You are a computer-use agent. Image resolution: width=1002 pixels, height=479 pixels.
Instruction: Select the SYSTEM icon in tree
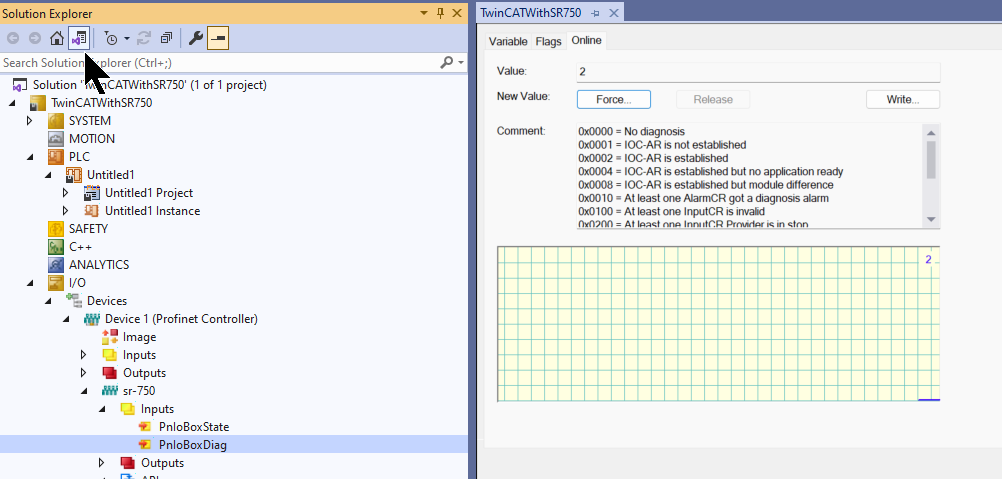[56, 121]
